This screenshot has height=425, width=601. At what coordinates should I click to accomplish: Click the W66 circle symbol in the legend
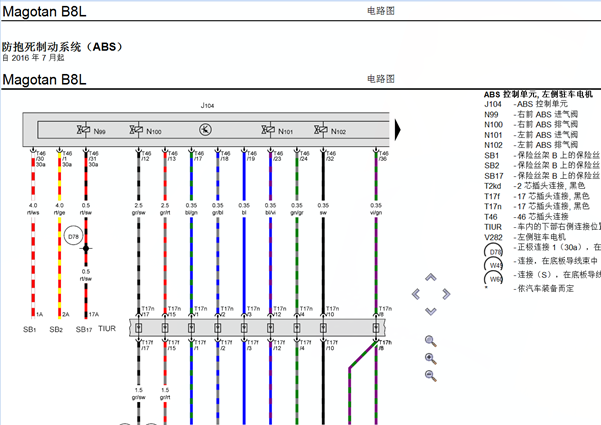pyautogui.click(x=494, y=279)
